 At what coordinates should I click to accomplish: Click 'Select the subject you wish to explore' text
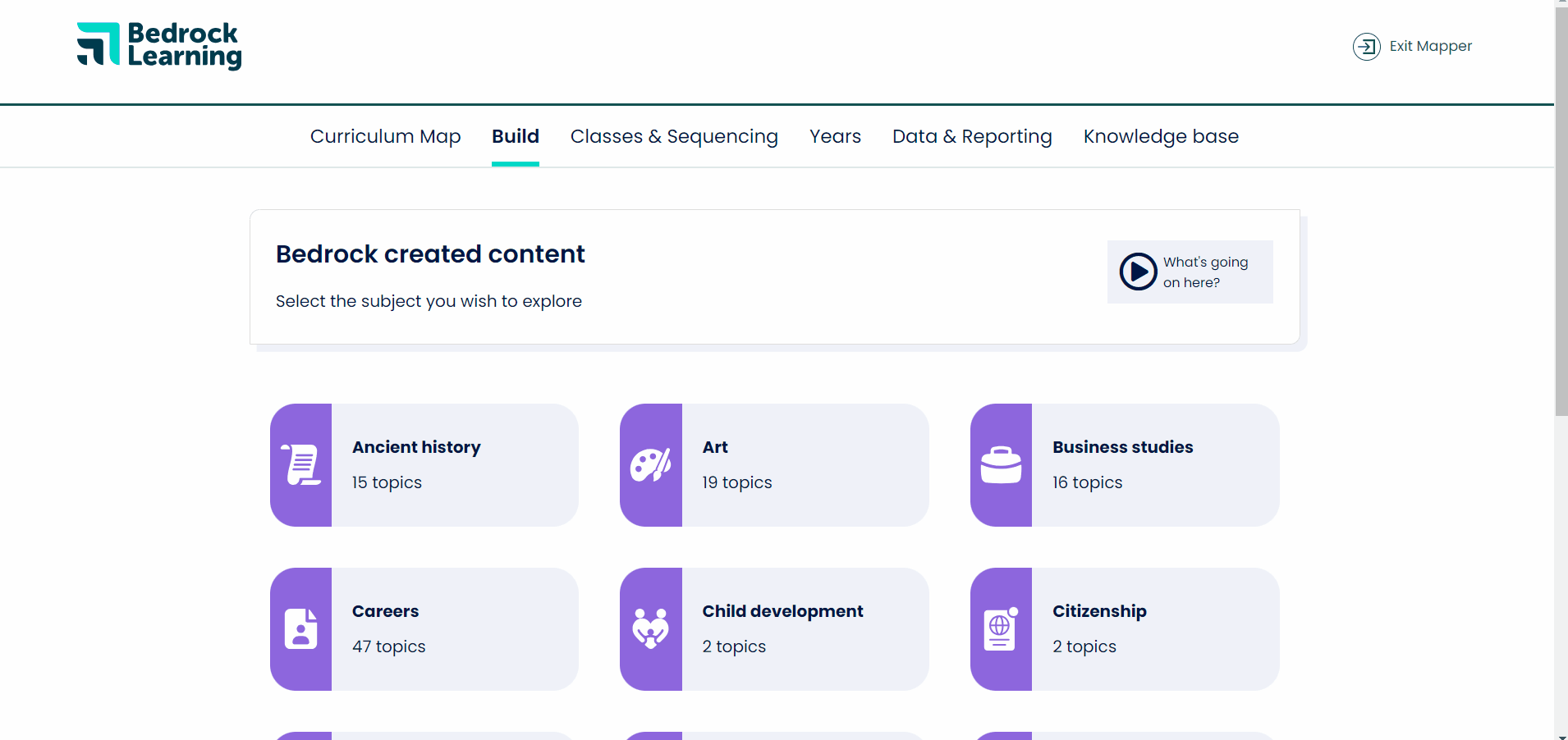point(429,301)
